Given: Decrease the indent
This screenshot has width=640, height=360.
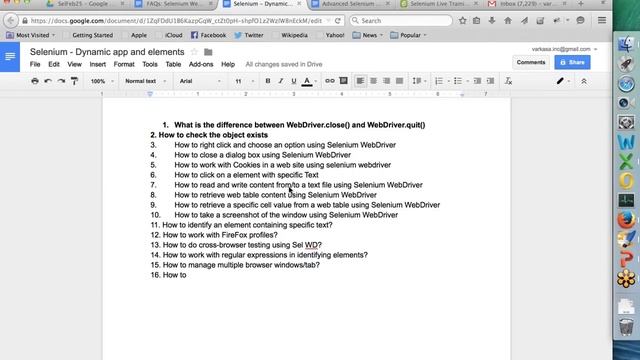Looking at the screenshot, I should [x=477, y=81].
